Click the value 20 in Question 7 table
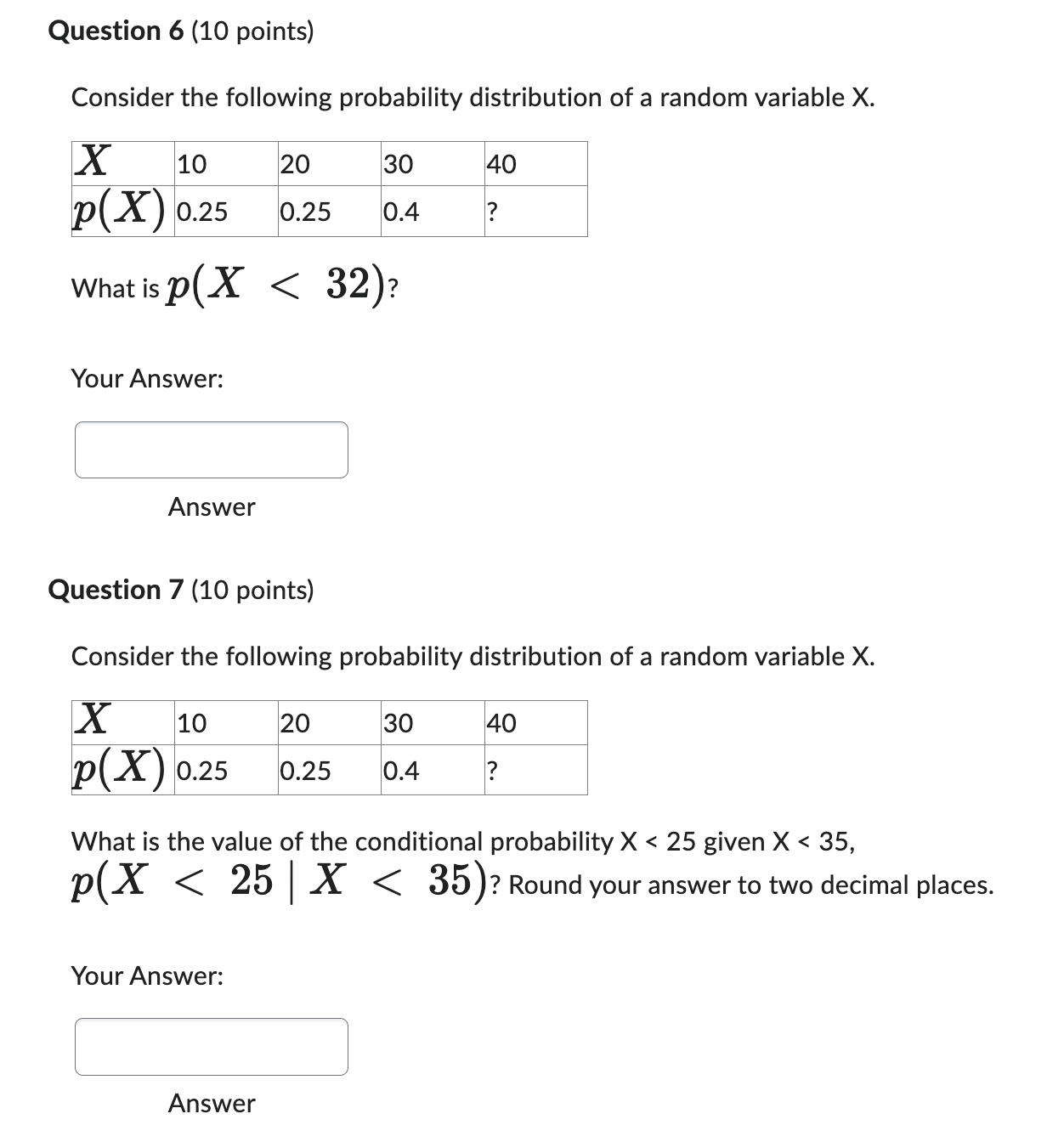The image size is (1064, 1125). (293, 723)
